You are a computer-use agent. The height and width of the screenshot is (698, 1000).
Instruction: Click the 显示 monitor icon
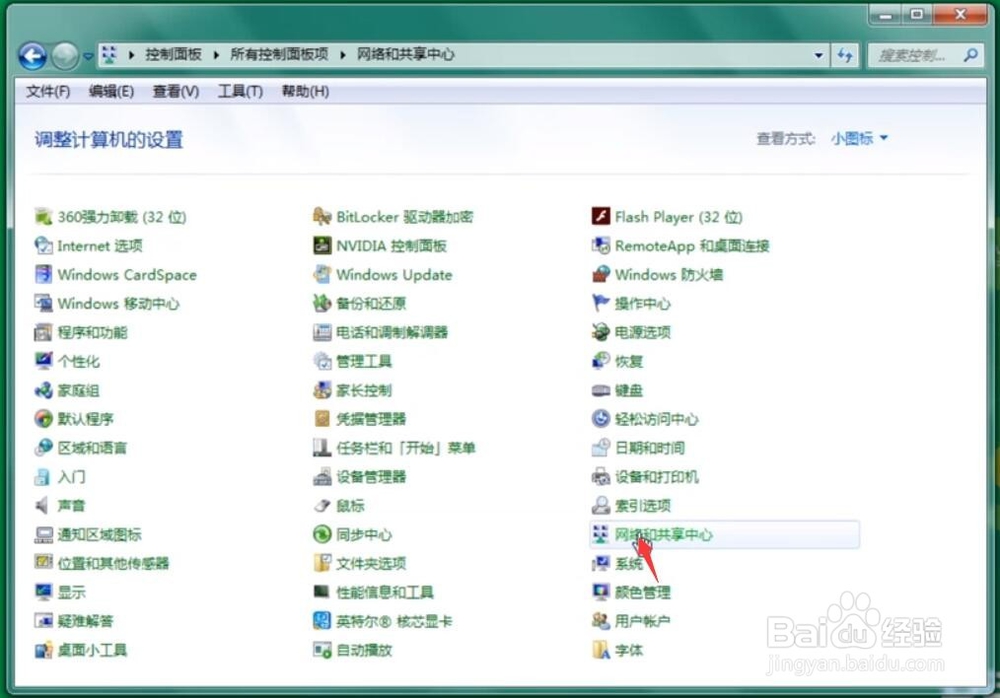tap(43, 592)
